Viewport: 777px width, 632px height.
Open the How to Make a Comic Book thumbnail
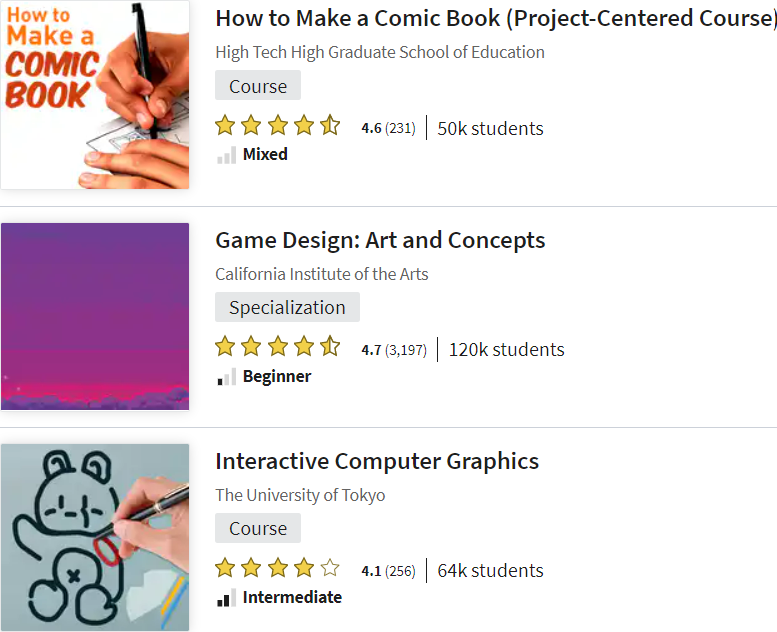point(95,94)
